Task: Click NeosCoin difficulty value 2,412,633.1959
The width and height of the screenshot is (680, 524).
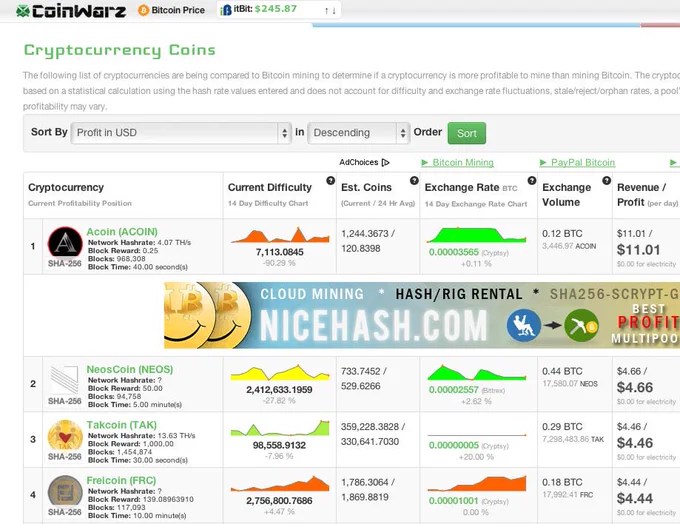Action: [279, 390]
